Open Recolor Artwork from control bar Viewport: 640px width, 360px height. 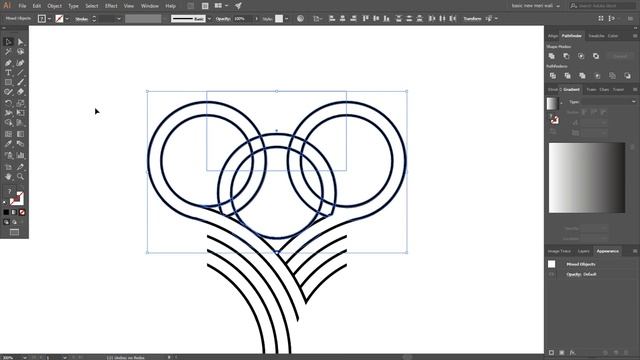(300, 18)
